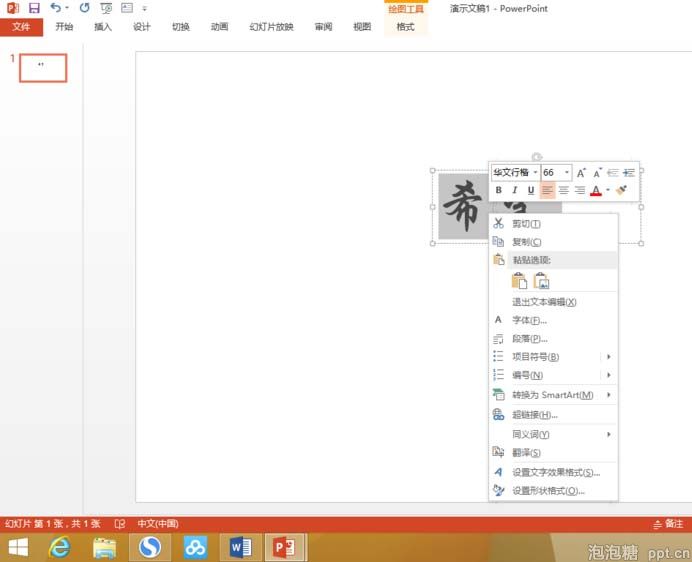The image size is (692, 562).
Task: Click the 希 character in the text box
Action: [x=463, y=207]
